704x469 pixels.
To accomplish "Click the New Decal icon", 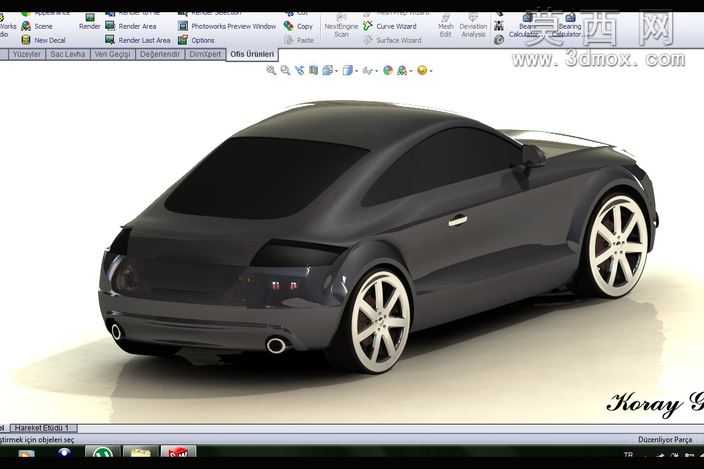I will point(26,40).
